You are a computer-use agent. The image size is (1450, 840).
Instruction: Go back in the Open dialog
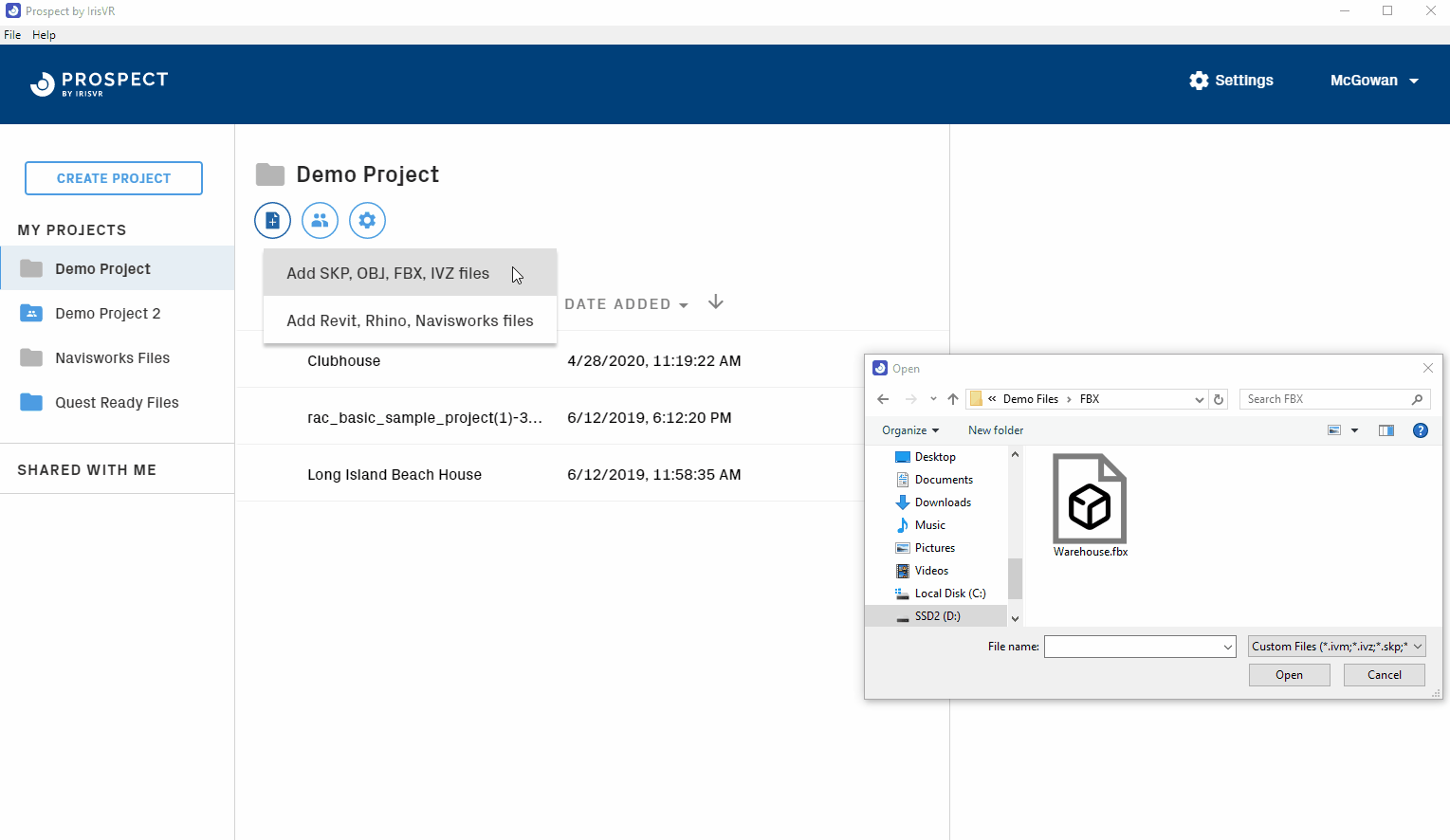883,399
